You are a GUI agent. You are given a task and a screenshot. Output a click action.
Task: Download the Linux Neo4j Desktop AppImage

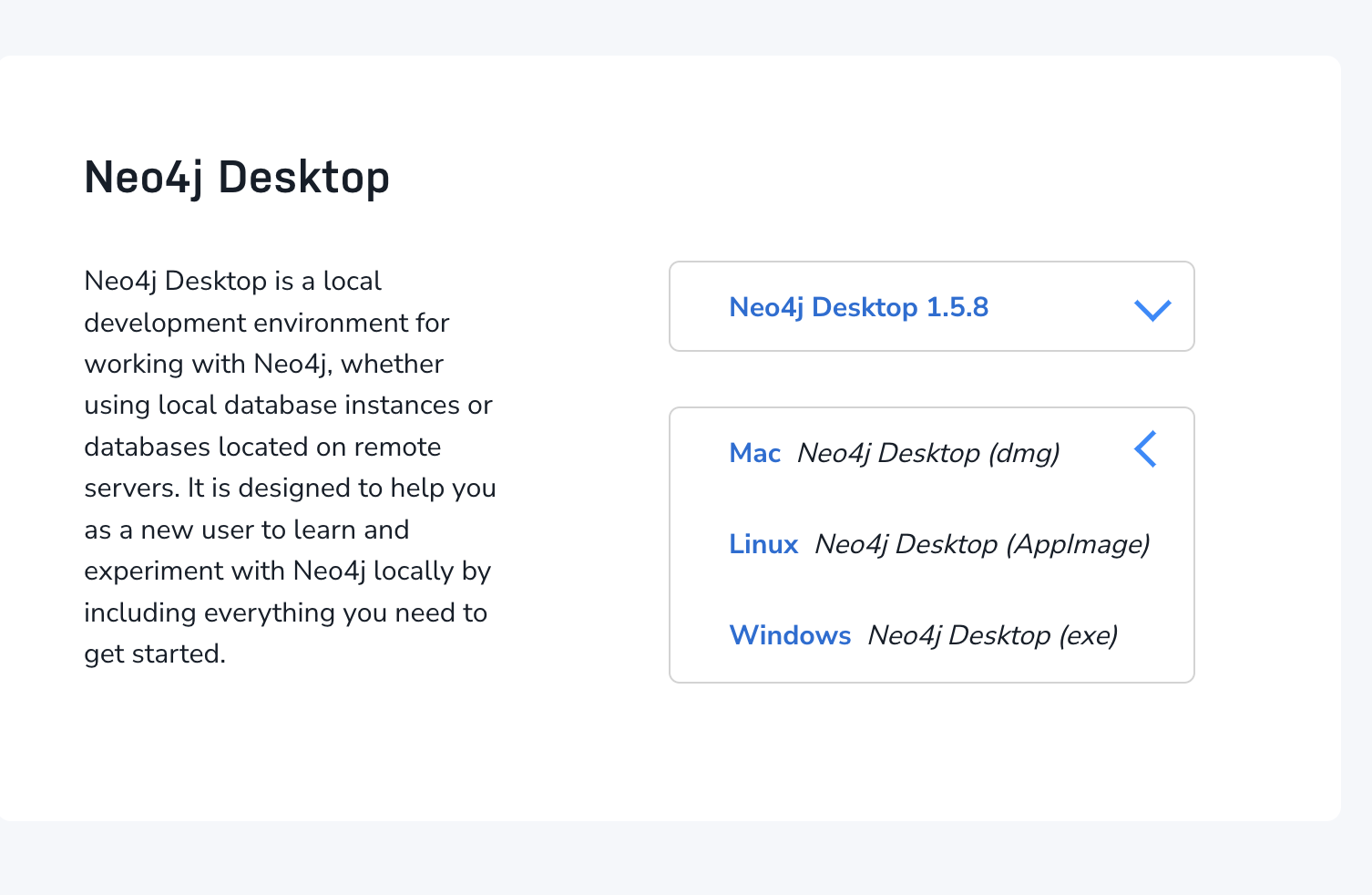coord(939,544)
